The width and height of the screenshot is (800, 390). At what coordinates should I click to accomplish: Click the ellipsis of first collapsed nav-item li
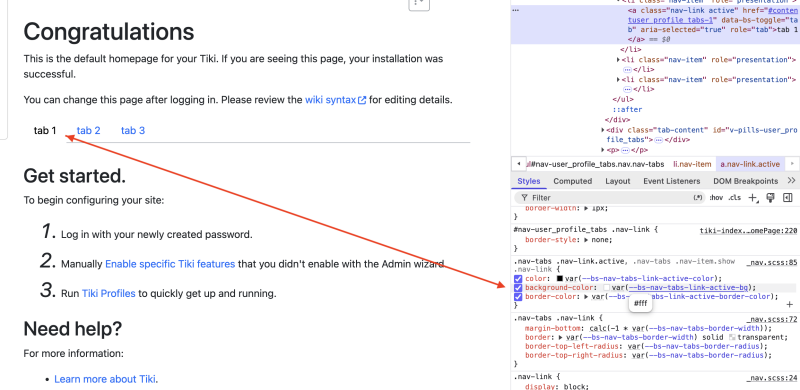point(627,69)
